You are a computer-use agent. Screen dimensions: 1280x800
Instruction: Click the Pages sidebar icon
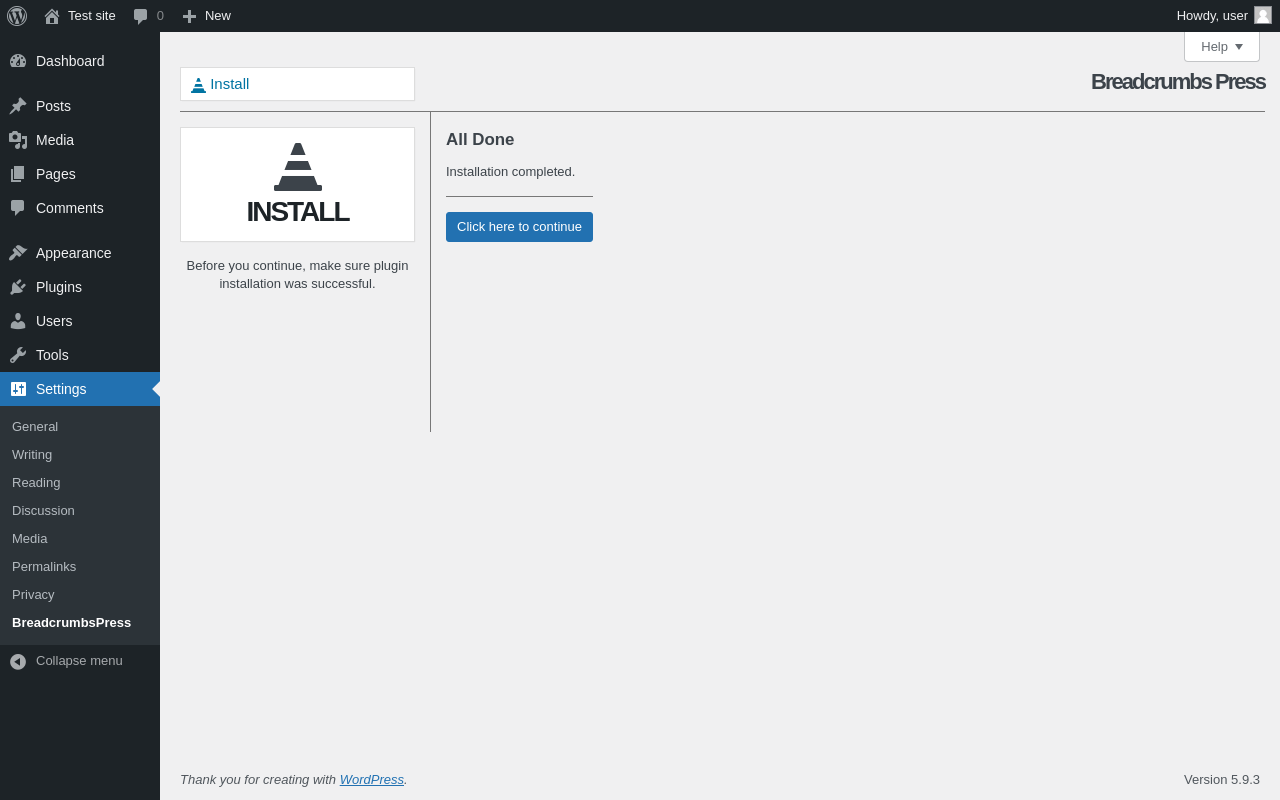pos(18,174)
